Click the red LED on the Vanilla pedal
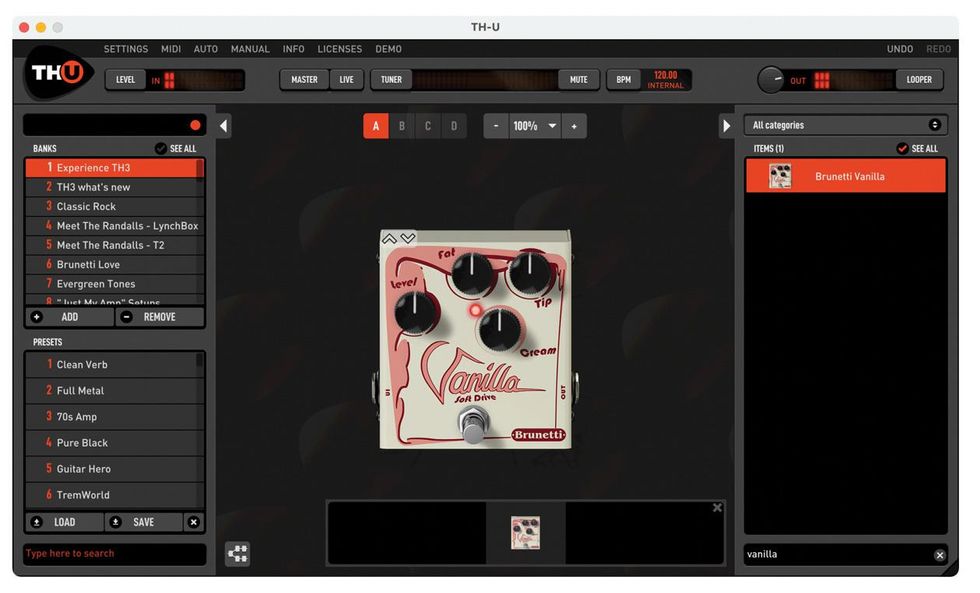This screenshot has height=593, width=980. 475,310
